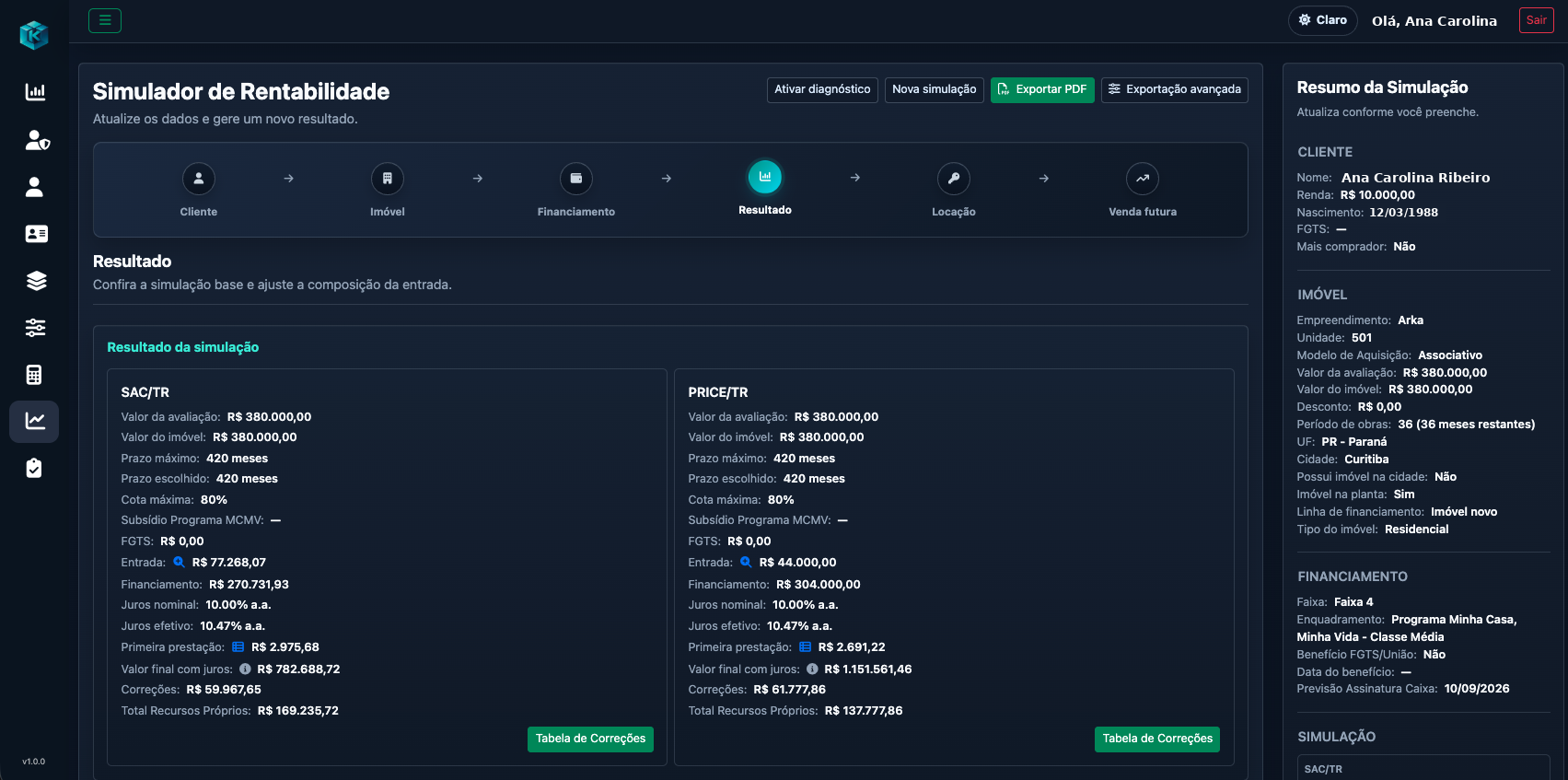Click the Venda futura step trend icon
The image size is (1568, 780).
[1143, 179]
